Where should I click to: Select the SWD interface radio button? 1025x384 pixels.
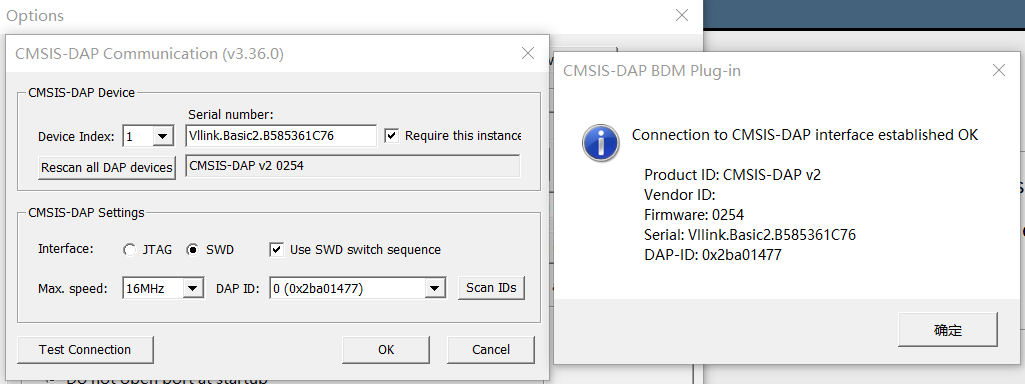(192, 250)
